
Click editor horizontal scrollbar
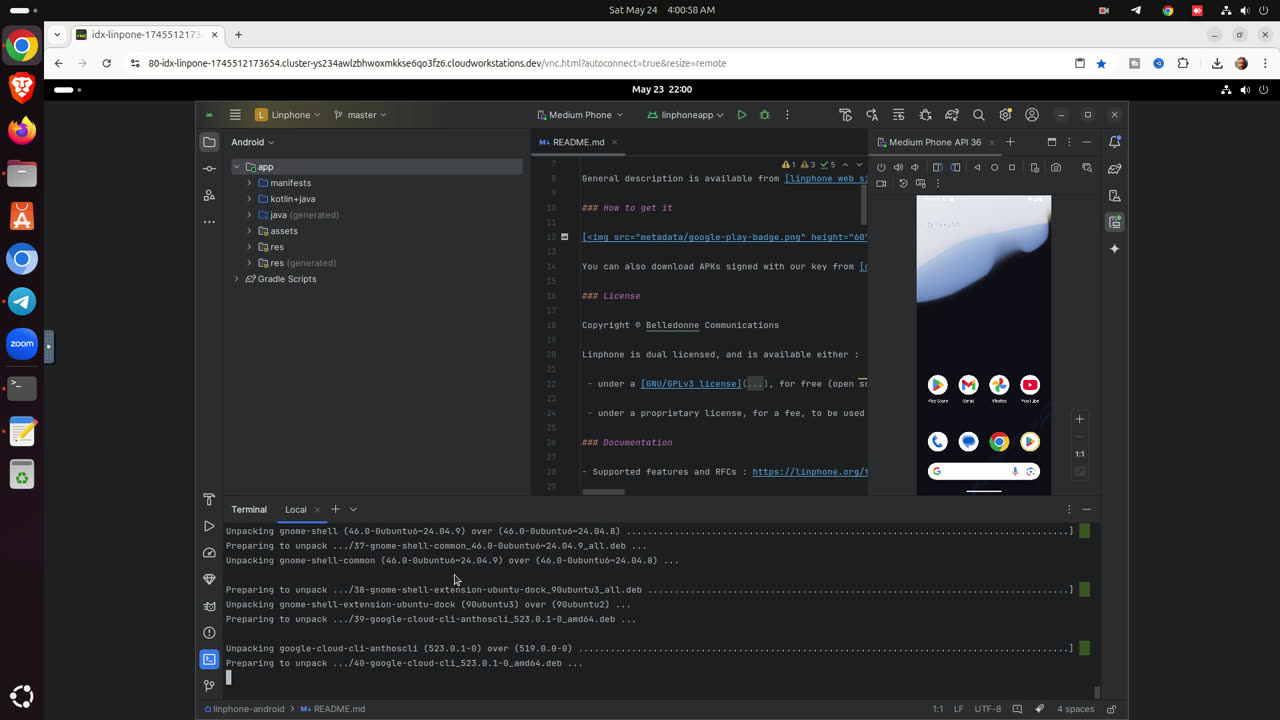[x=603, y=491]
